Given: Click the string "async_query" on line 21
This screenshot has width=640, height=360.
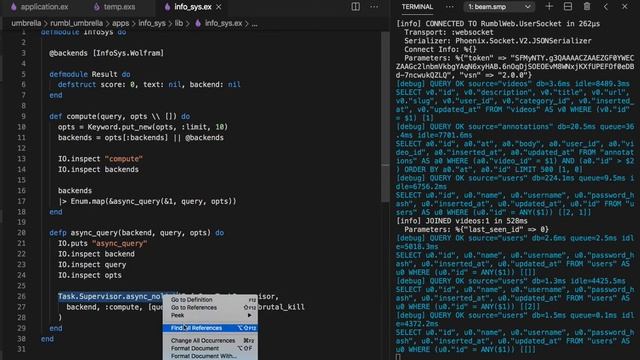Looking at the screenshot, I should click(x=120, y=243).
